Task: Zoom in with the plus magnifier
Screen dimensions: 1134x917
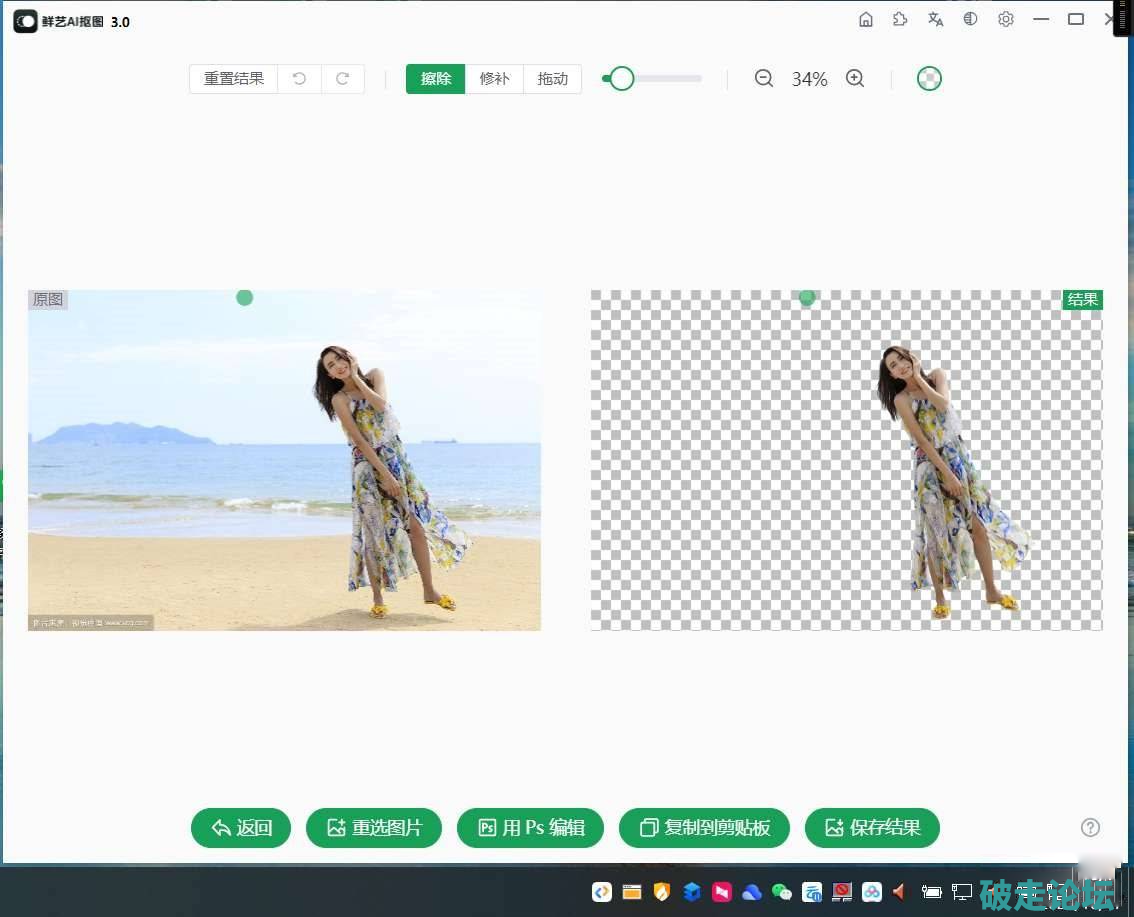Action: tap(855, 79)
